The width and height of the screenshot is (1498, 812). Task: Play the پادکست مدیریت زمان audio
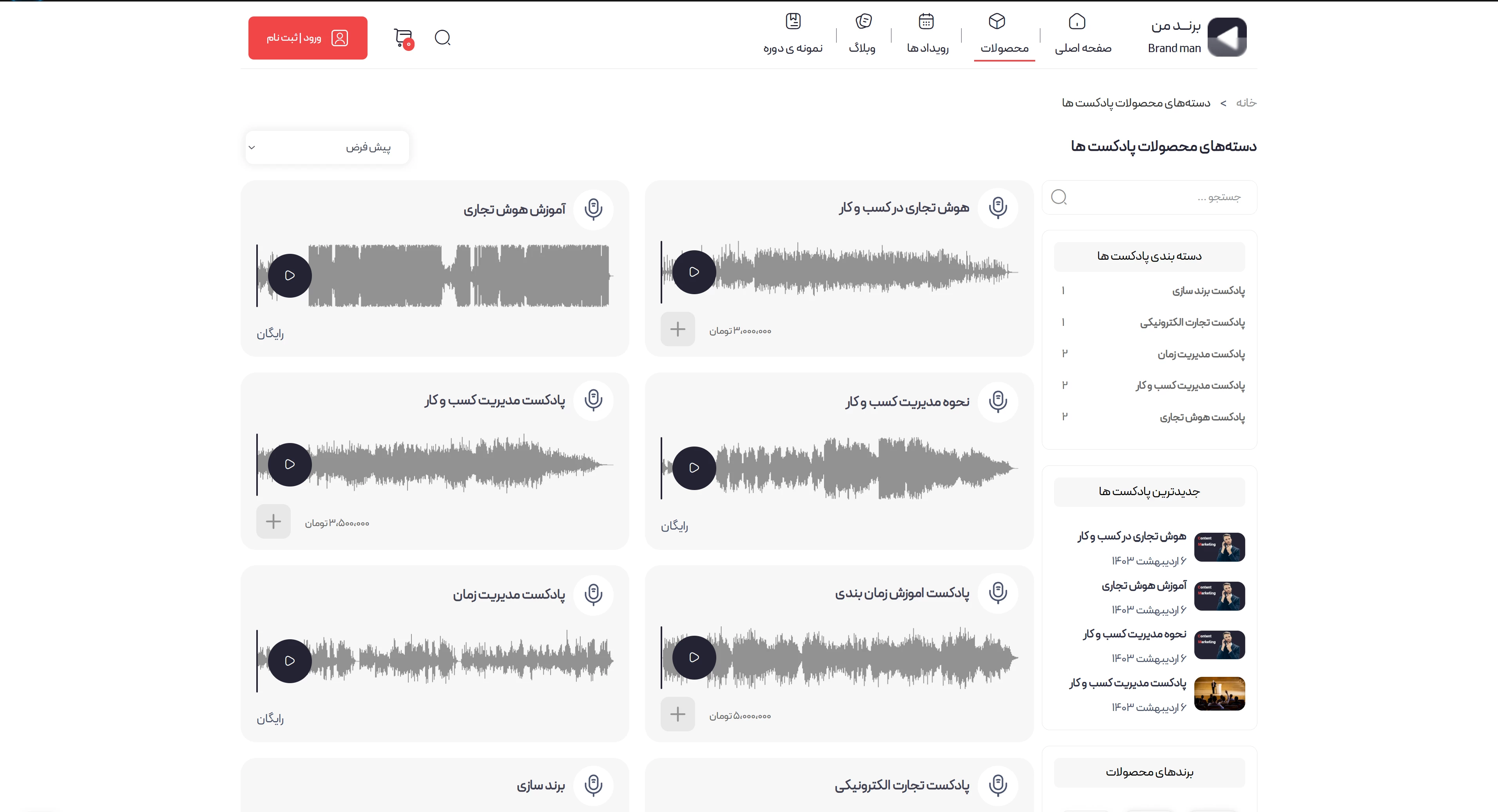(x=290, y=661)
